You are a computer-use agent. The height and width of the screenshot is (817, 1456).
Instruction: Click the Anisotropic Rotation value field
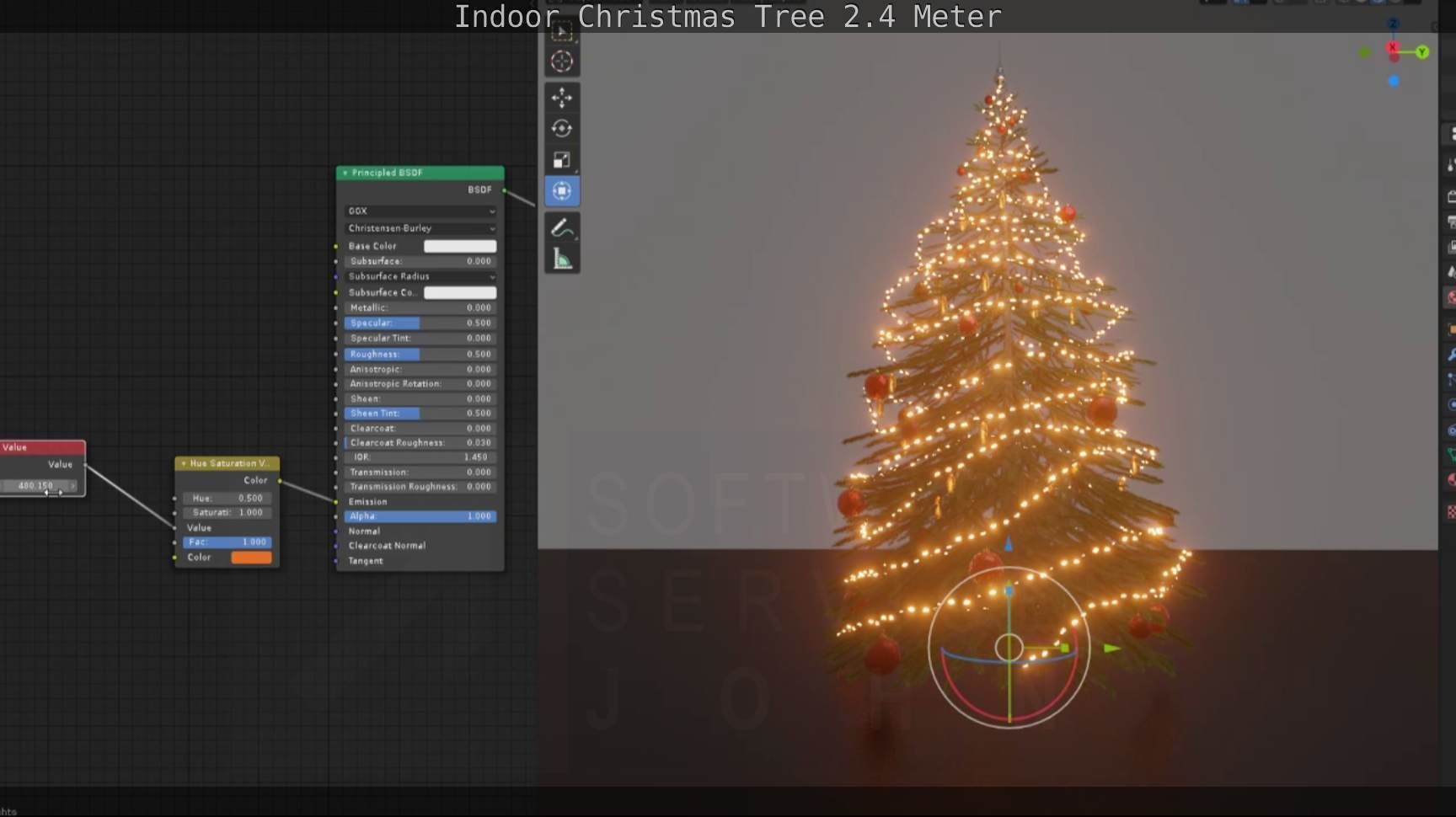pyautogui.click(x=420, y=383)
